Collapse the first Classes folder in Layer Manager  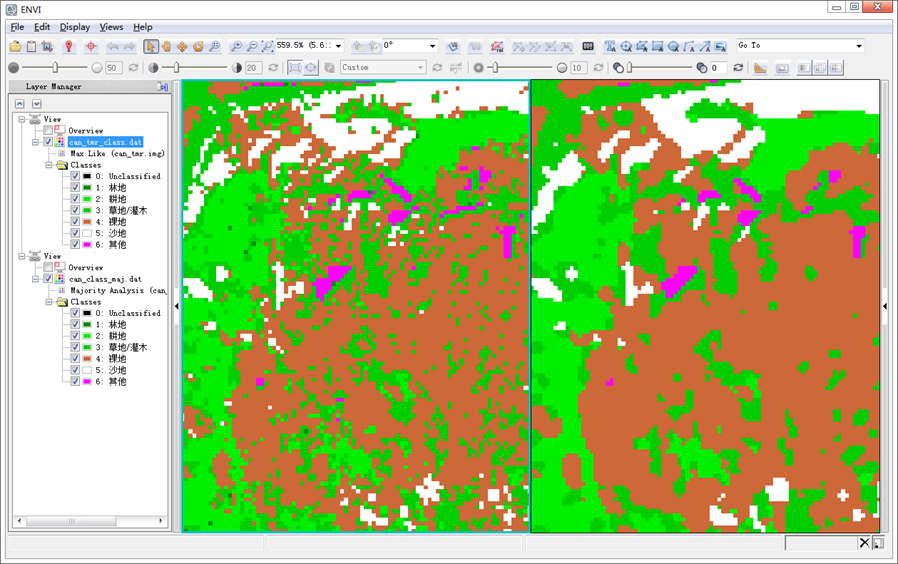click(x=49, y=165)
